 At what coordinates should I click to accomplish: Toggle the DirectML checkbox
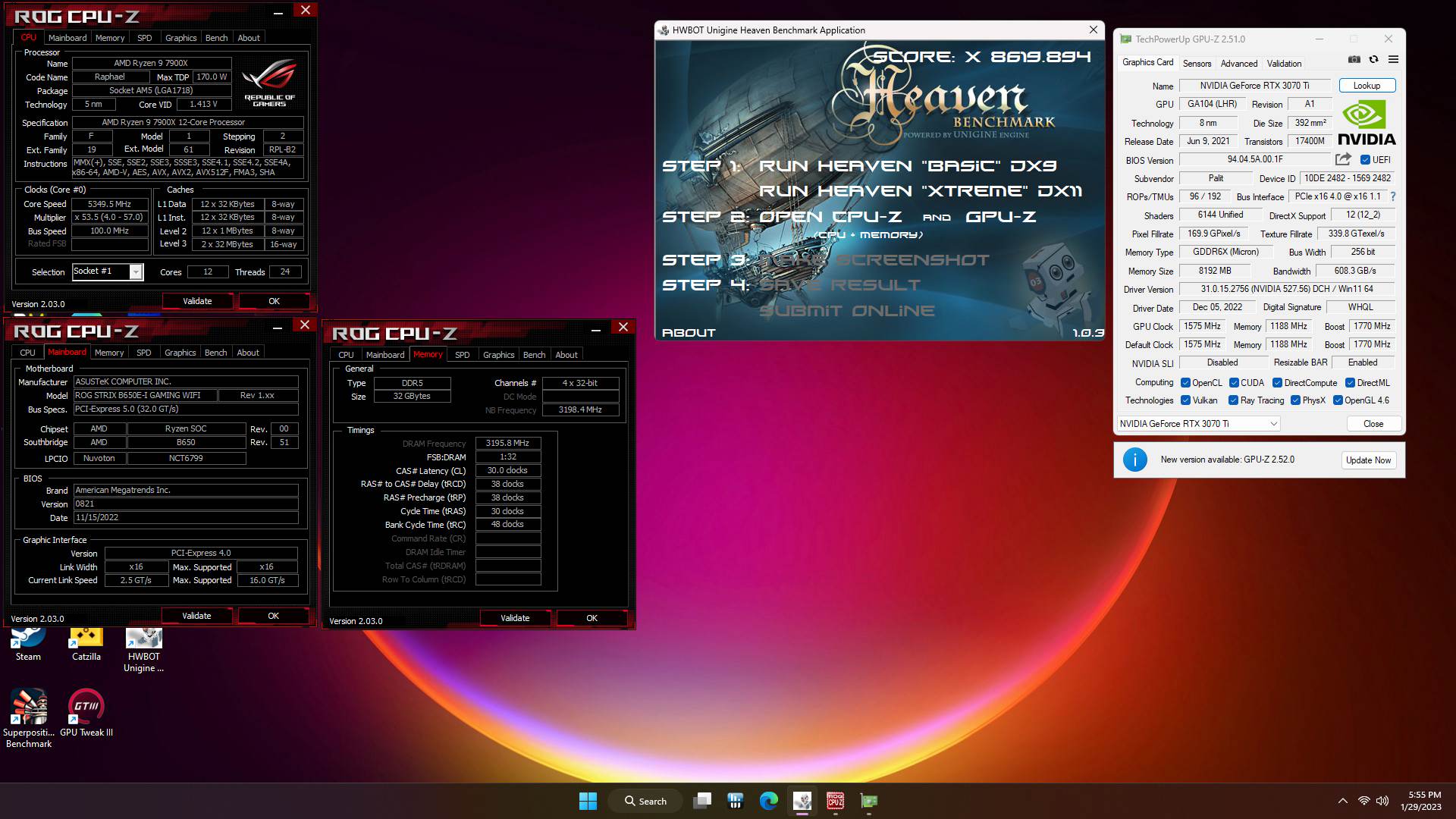[x=1350, y=383]
